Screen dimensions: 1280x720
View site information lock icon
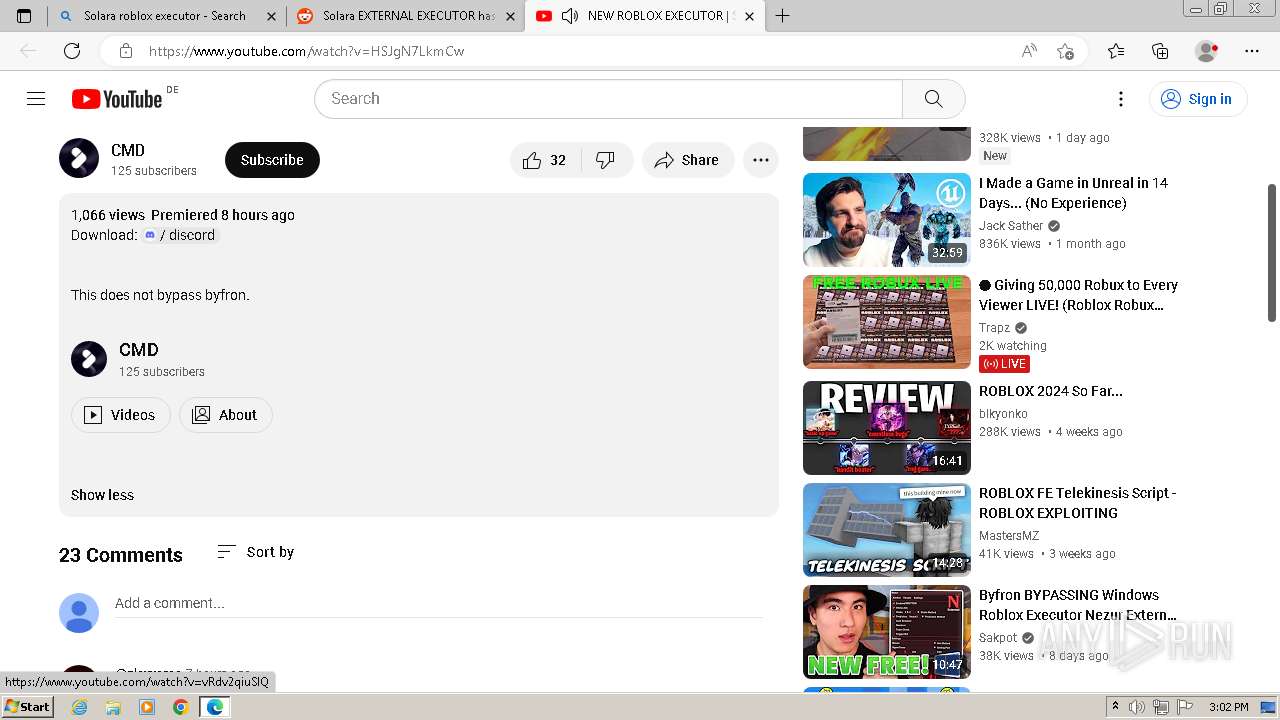[x=126, y=51]
